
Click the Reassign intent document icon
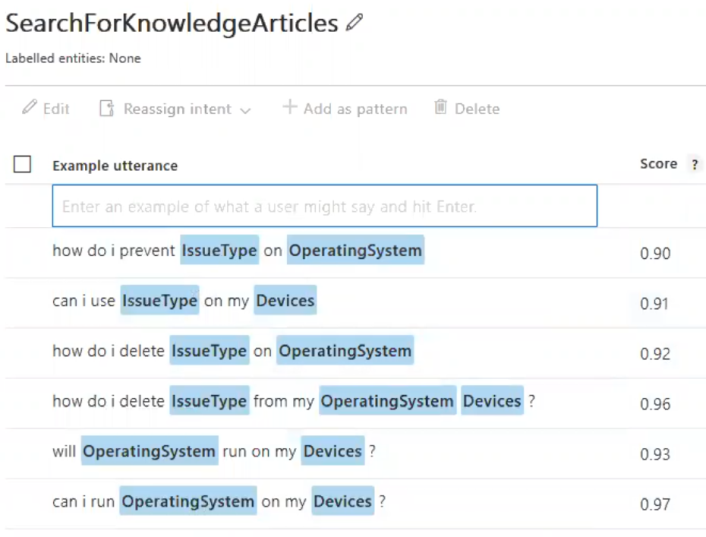coord(107,108)
